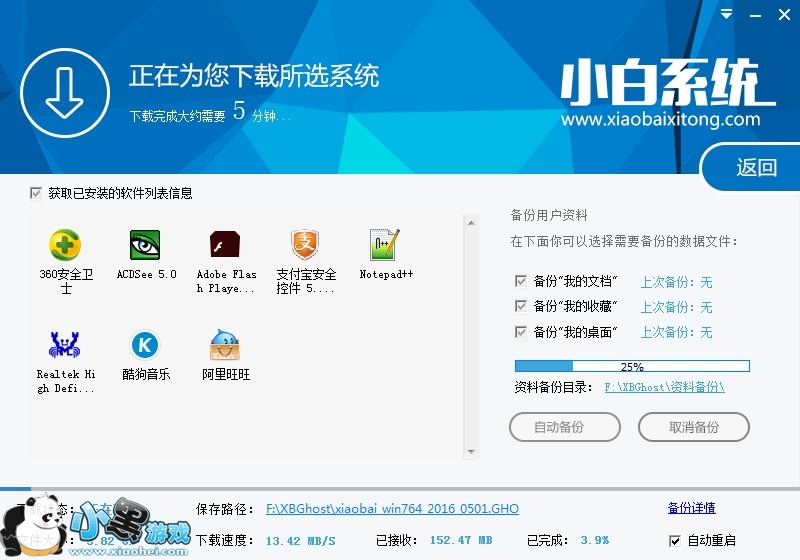Select the ACDSee 5.0 icon
Viewport: 800px width, 560px height.
[145, 245]
